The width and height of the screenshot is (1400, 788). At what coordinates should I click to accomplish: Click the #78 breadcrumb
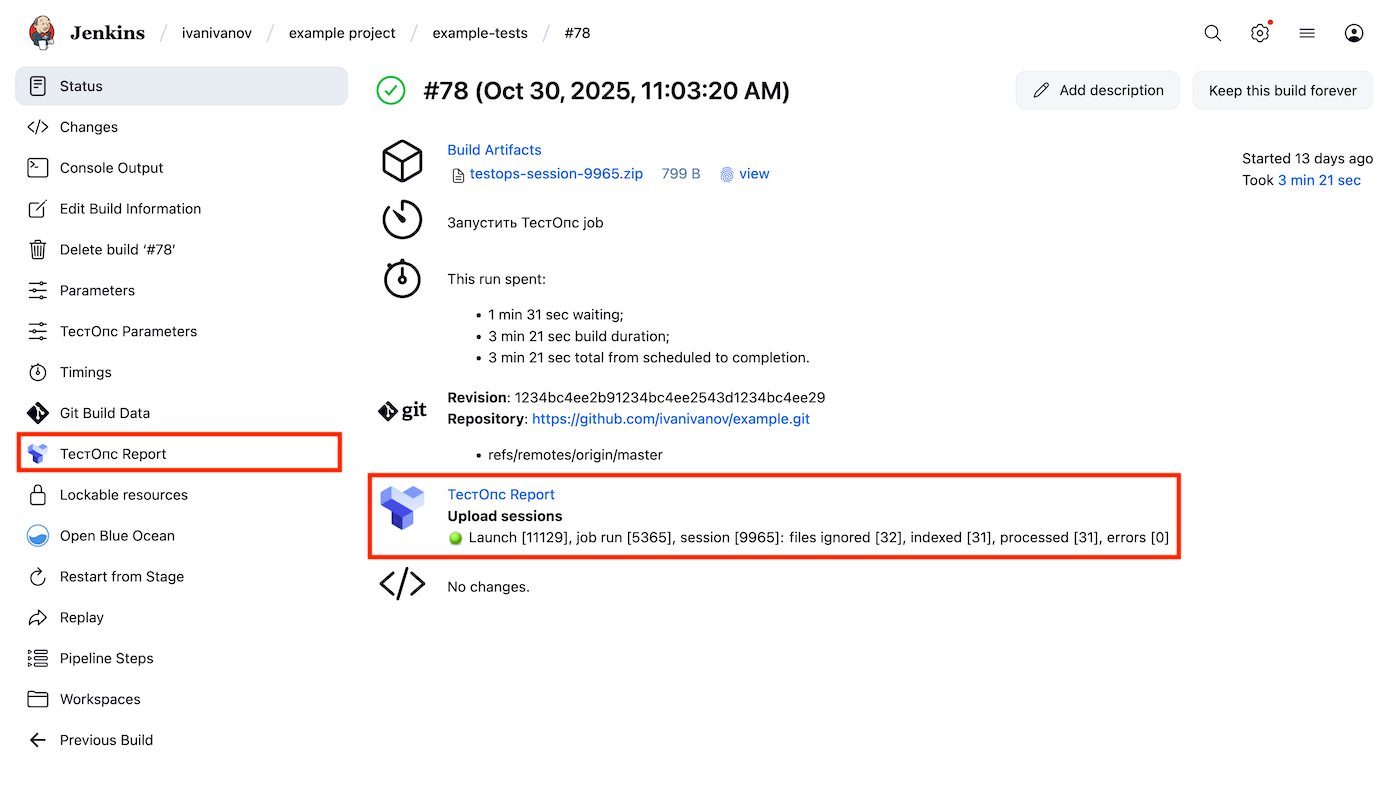coord(577,33)
